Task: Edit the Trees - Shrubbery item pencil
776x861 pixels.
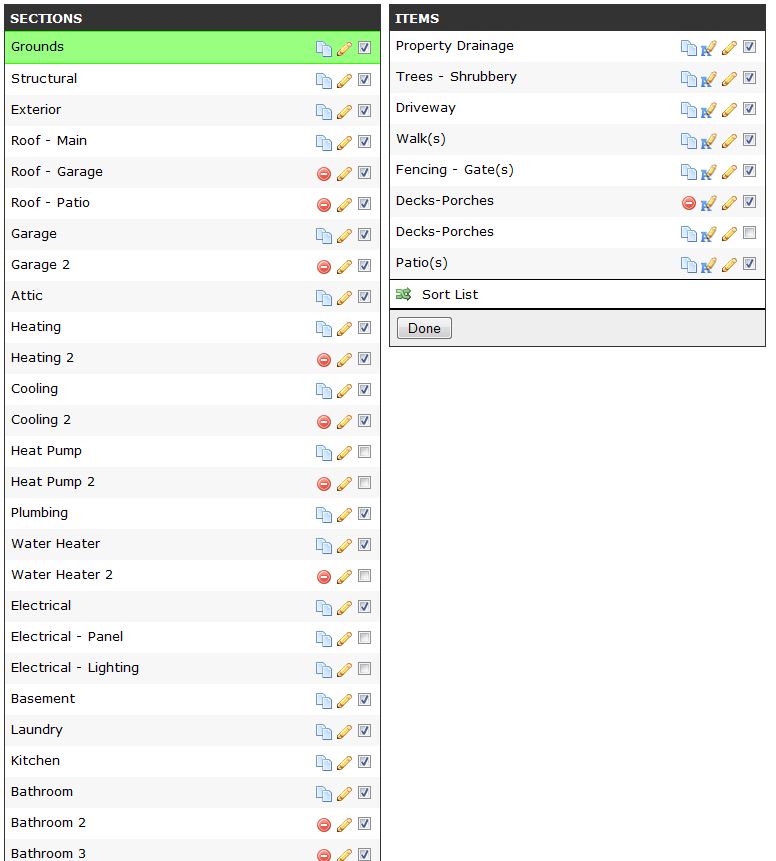Action: pos(729,79)
